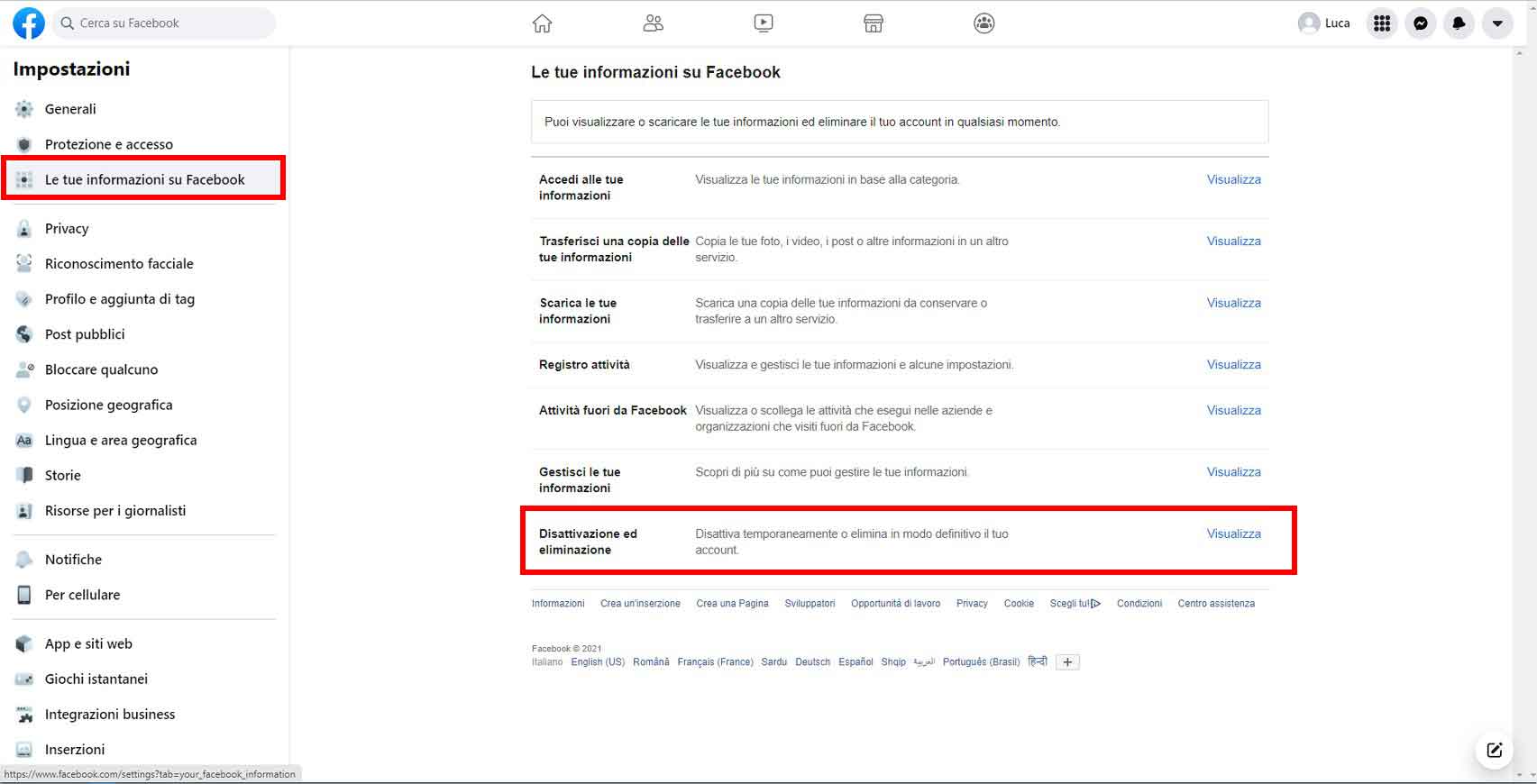The image size is (1537, 784).
Task: Click the Protezione e accesso shield icon
Action: [x=24, y=144]
